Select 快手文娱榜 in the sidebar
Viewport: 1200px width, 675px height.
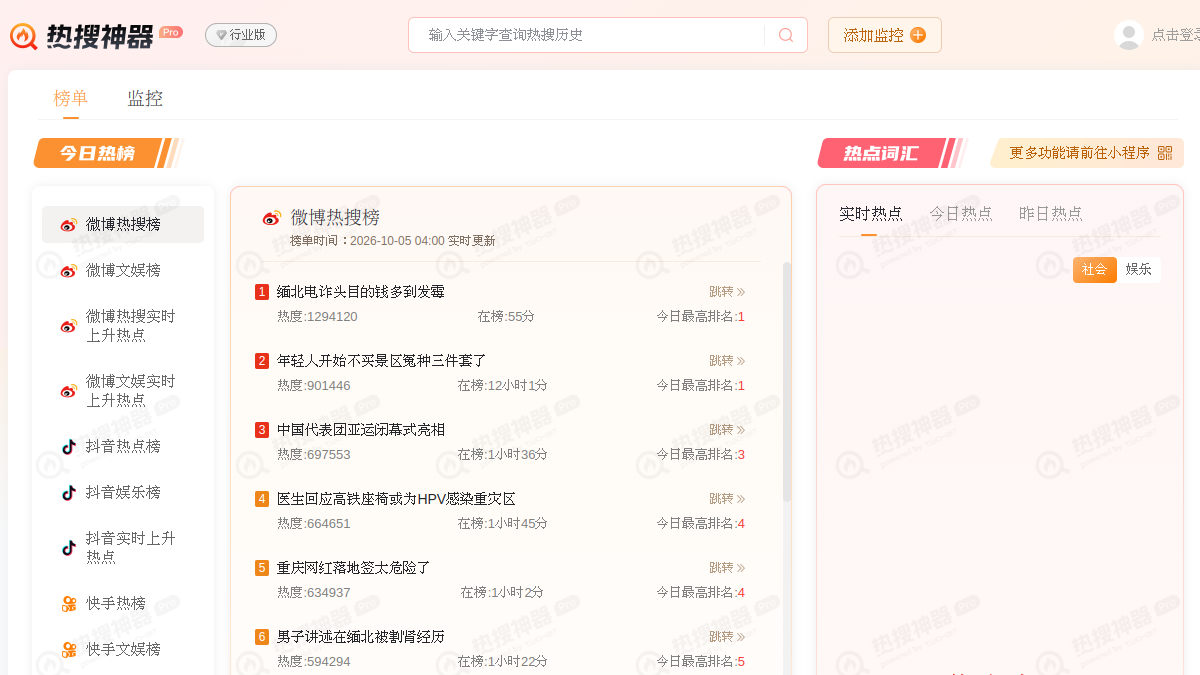coord(123,650)
